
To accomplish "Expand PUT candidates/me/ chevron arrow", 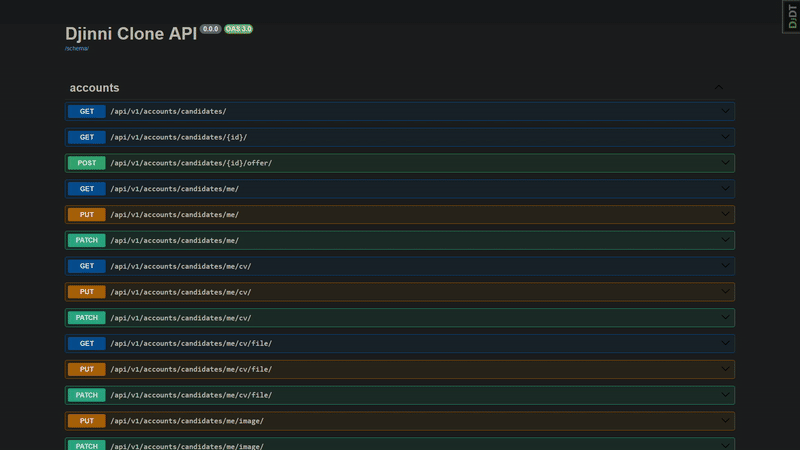I will tap(725, 214).
